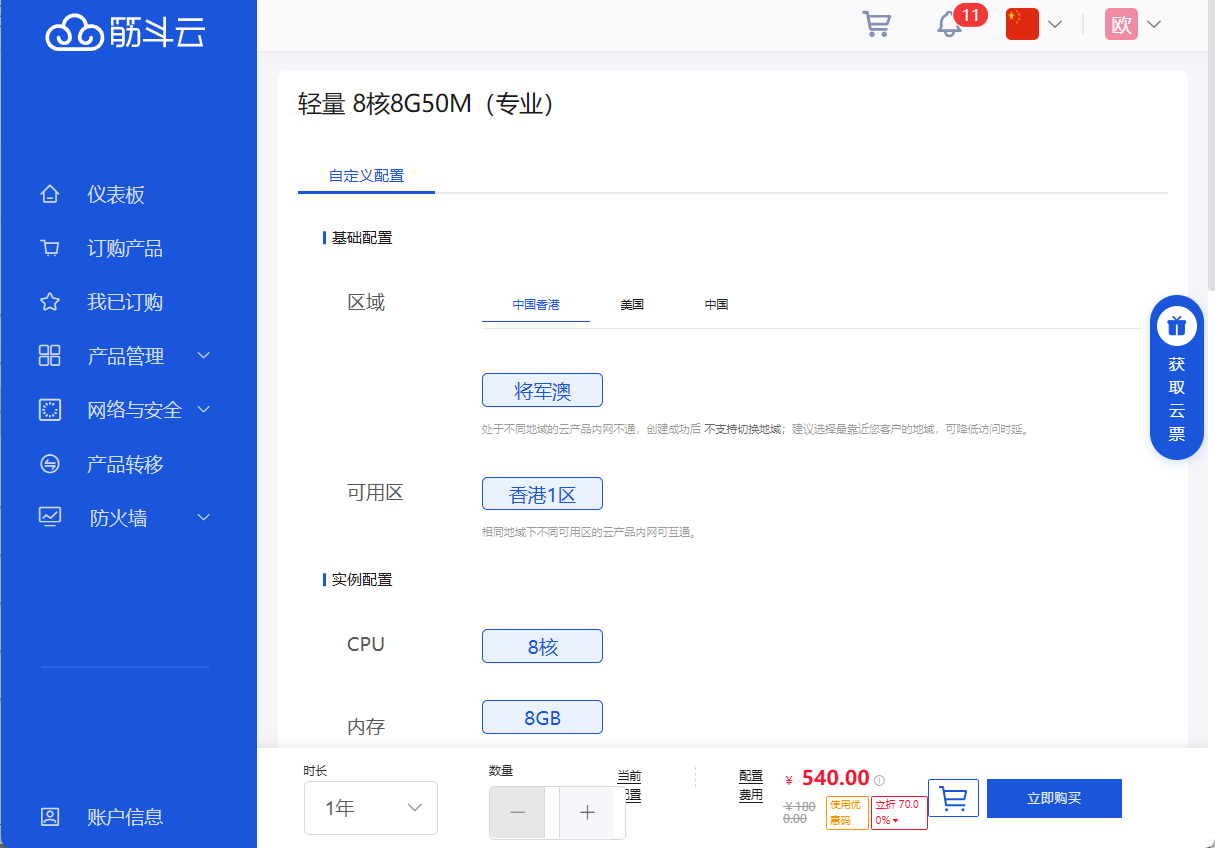Switch region to the 中国 tab
1215x848 pixels.
coord(716,304)
